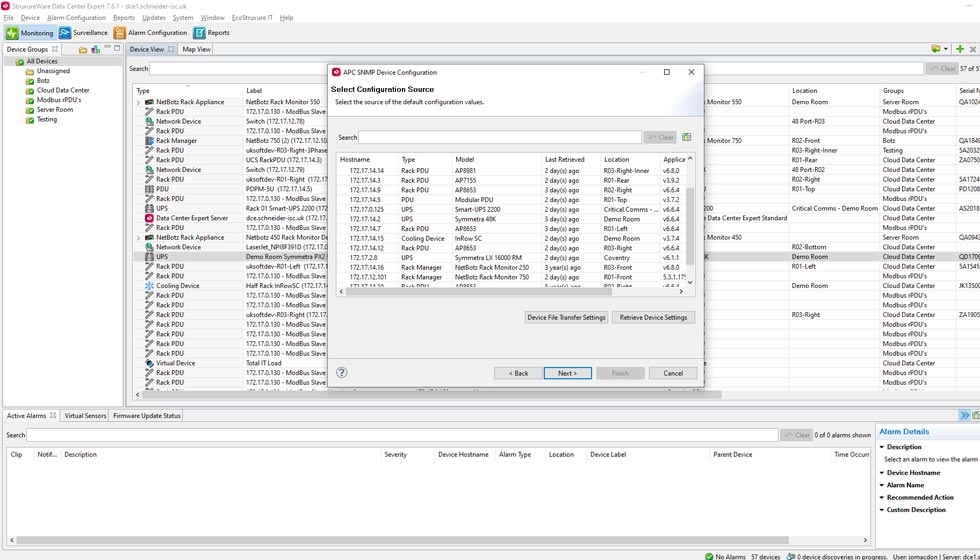
Task: Click the new device group folder icon
Action: [x=82, y=49]
